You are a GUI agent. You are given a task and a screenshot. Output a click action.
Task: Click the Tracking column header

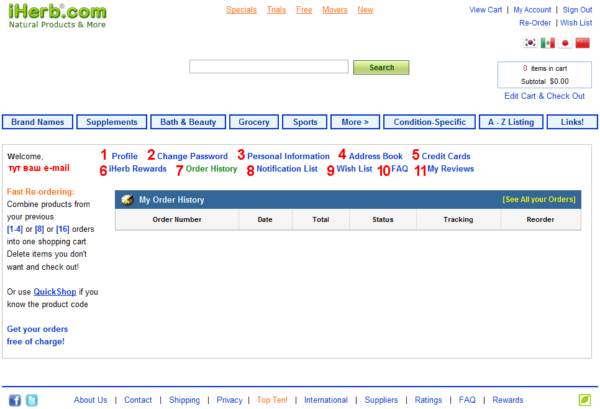click(458, 220)
